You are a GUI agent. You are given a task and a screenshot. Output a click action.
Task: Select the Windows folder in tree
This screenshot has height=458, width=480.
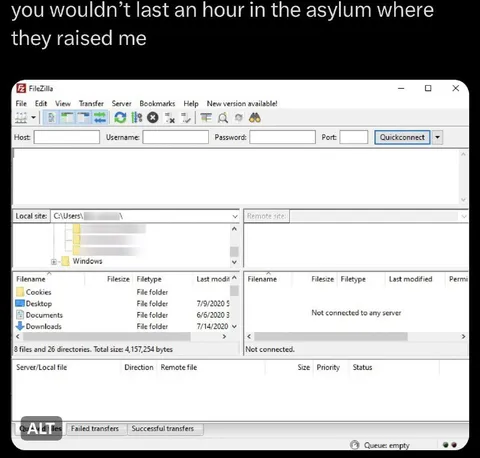click(x=87, y=261)
